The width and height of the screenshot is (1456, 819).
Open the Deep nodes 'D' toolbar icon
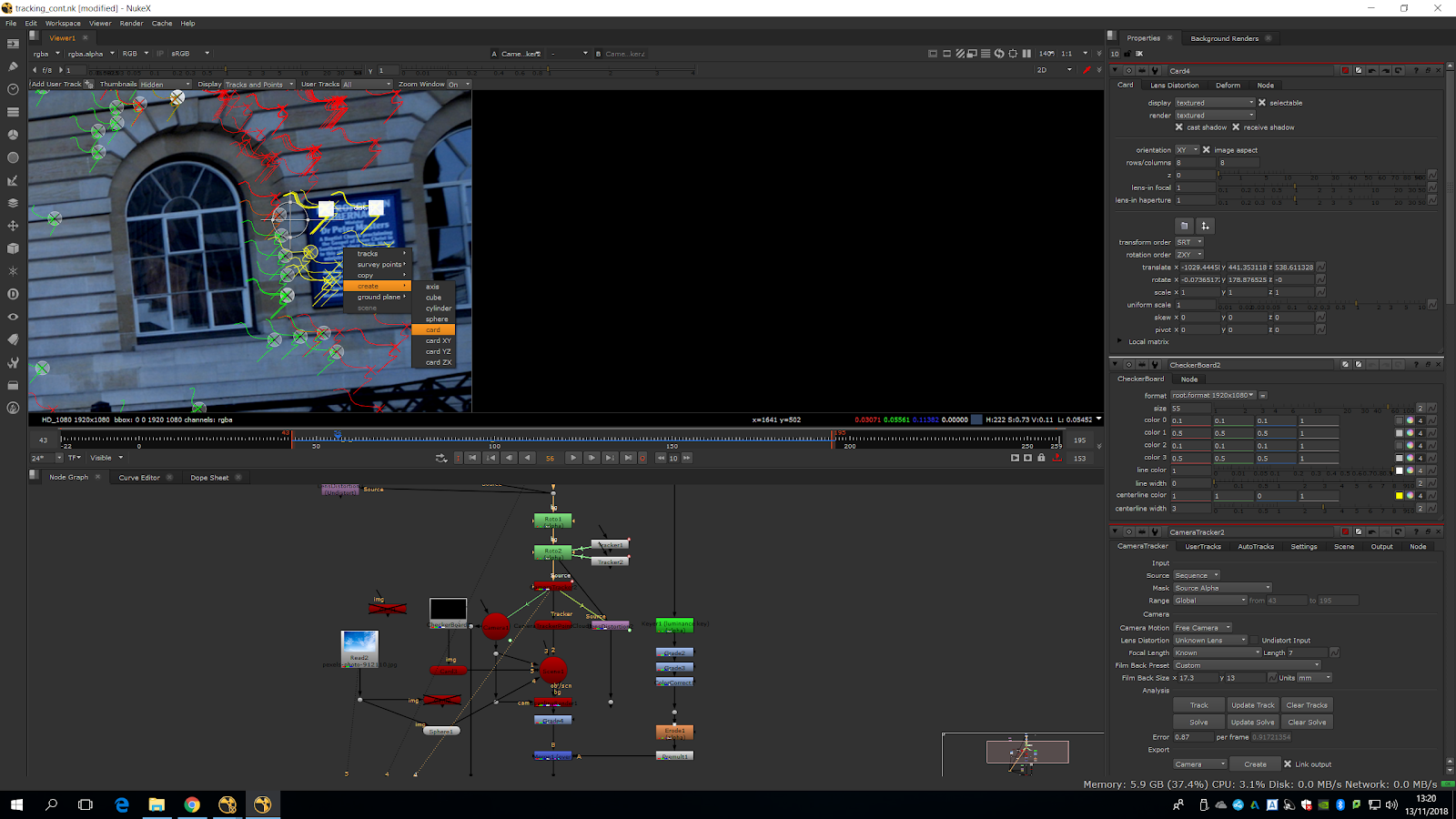(x=13, y=294)
